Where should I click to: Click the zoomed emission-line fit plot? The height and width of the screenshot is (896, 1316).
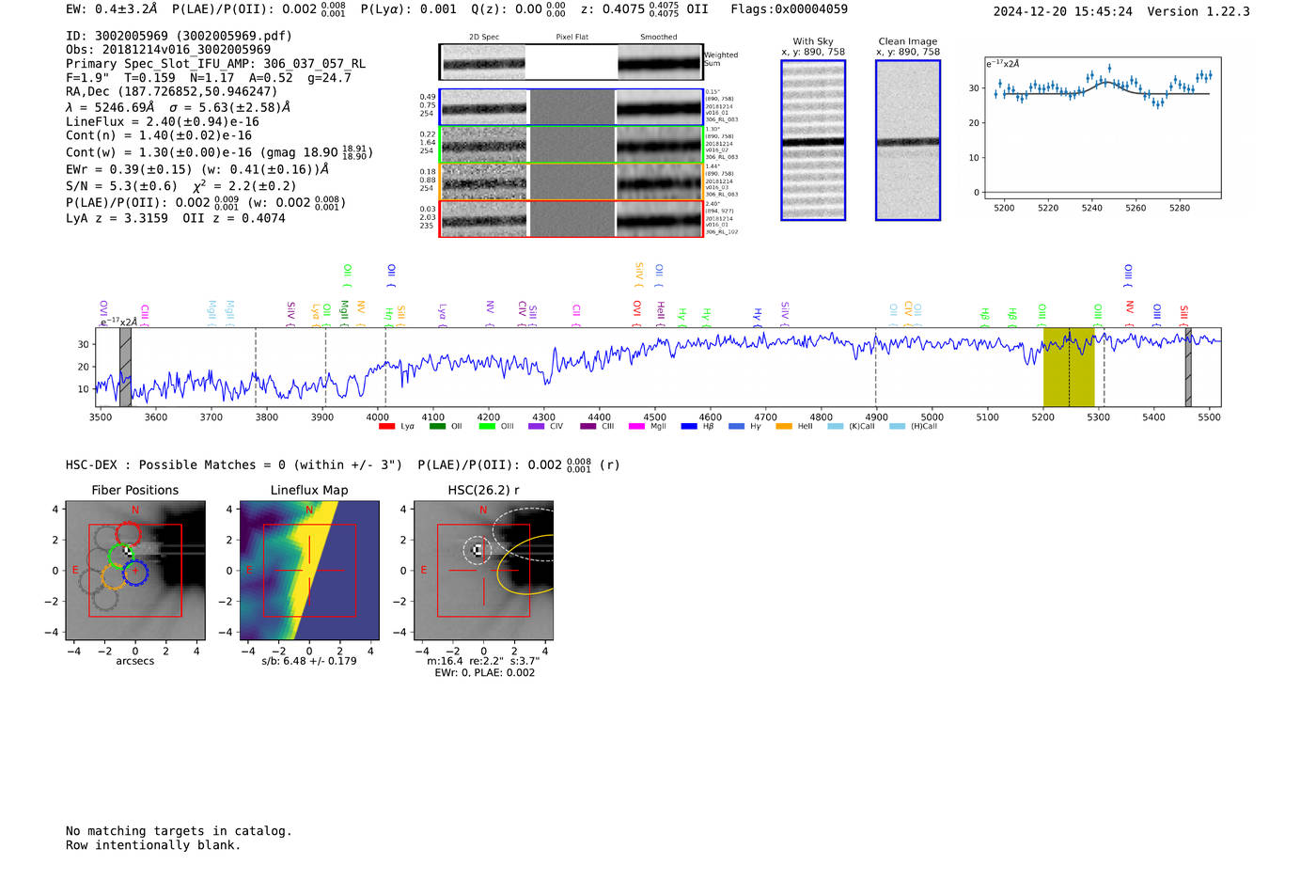coord(1103,127)
